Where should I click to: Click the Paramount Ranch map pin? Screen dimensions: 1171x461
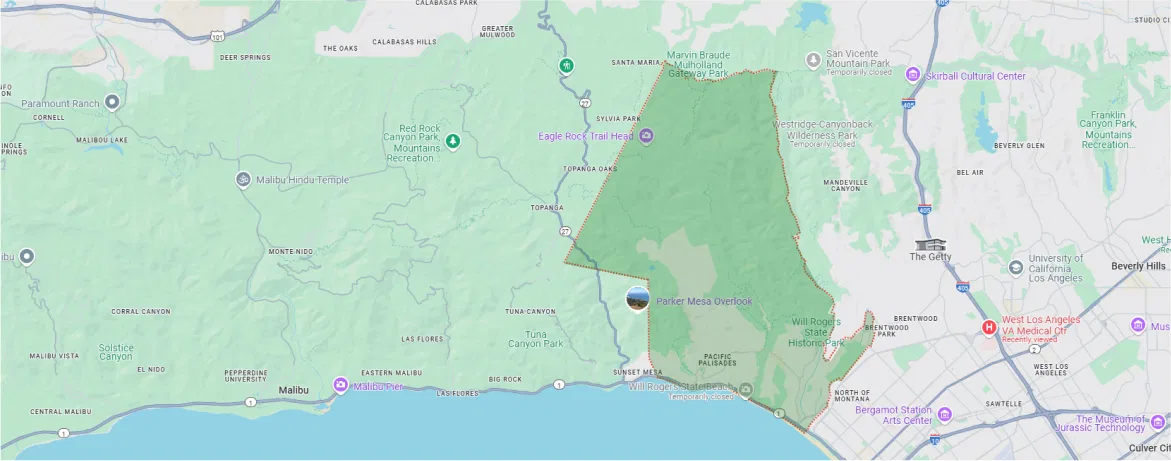[x=112, y=102]
